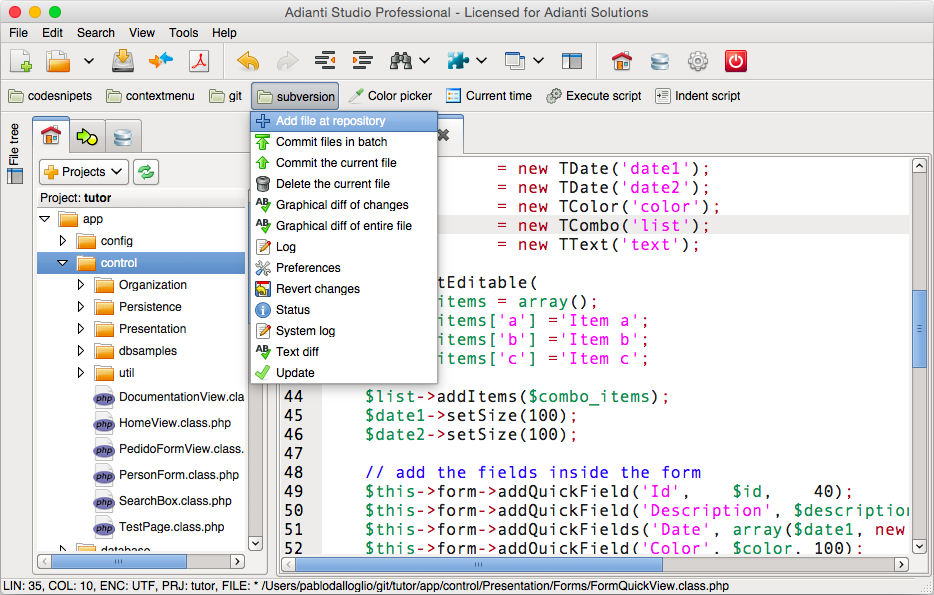934x595 pixels.
Task: Click the contextmenu plugin button
Action: tap(150, 96)
